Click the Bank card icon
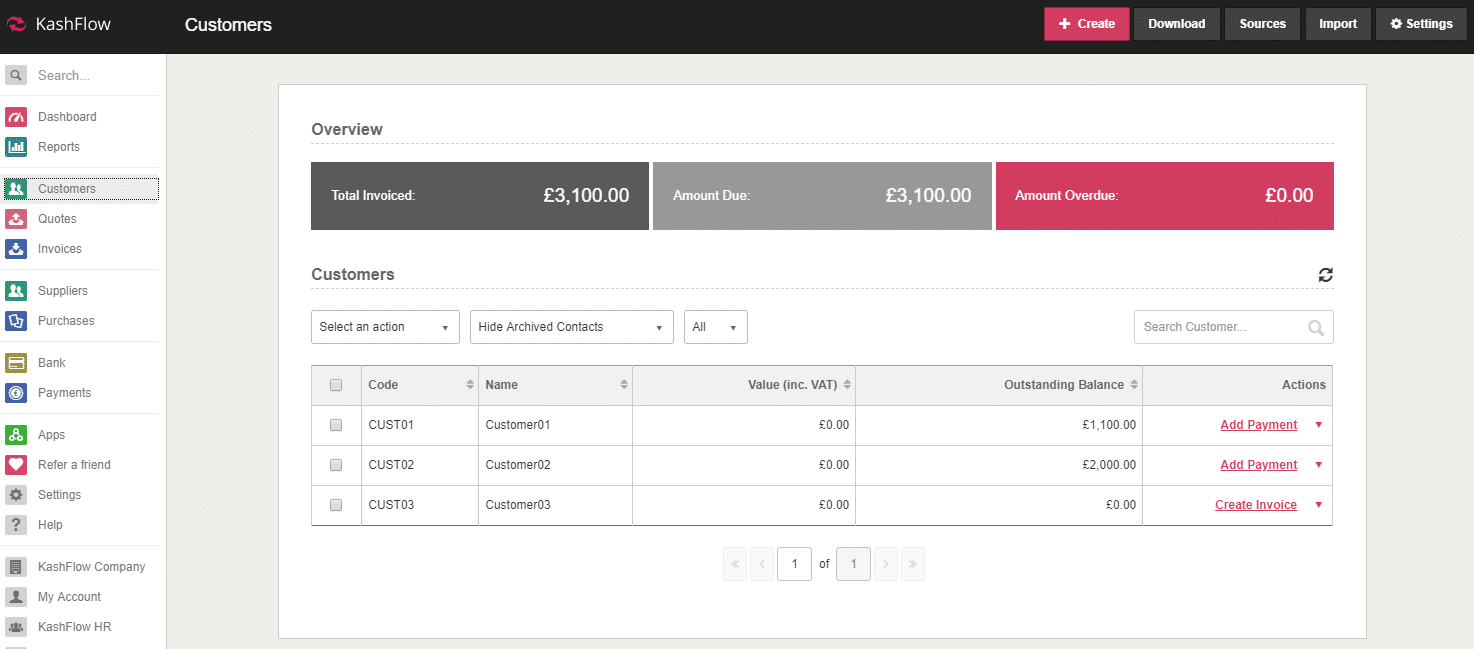Image resolution: width=1474 pixels, height=649 pixels. tap(16, 363)
